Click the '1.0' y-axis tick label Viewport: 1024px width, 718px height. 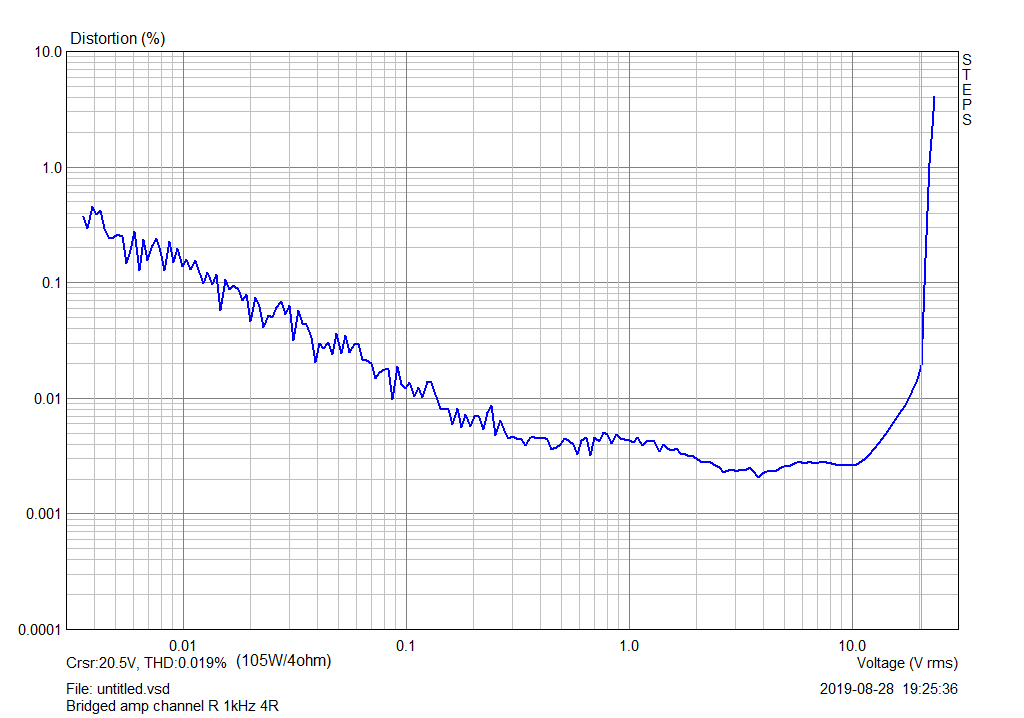[x=52, y=168]
